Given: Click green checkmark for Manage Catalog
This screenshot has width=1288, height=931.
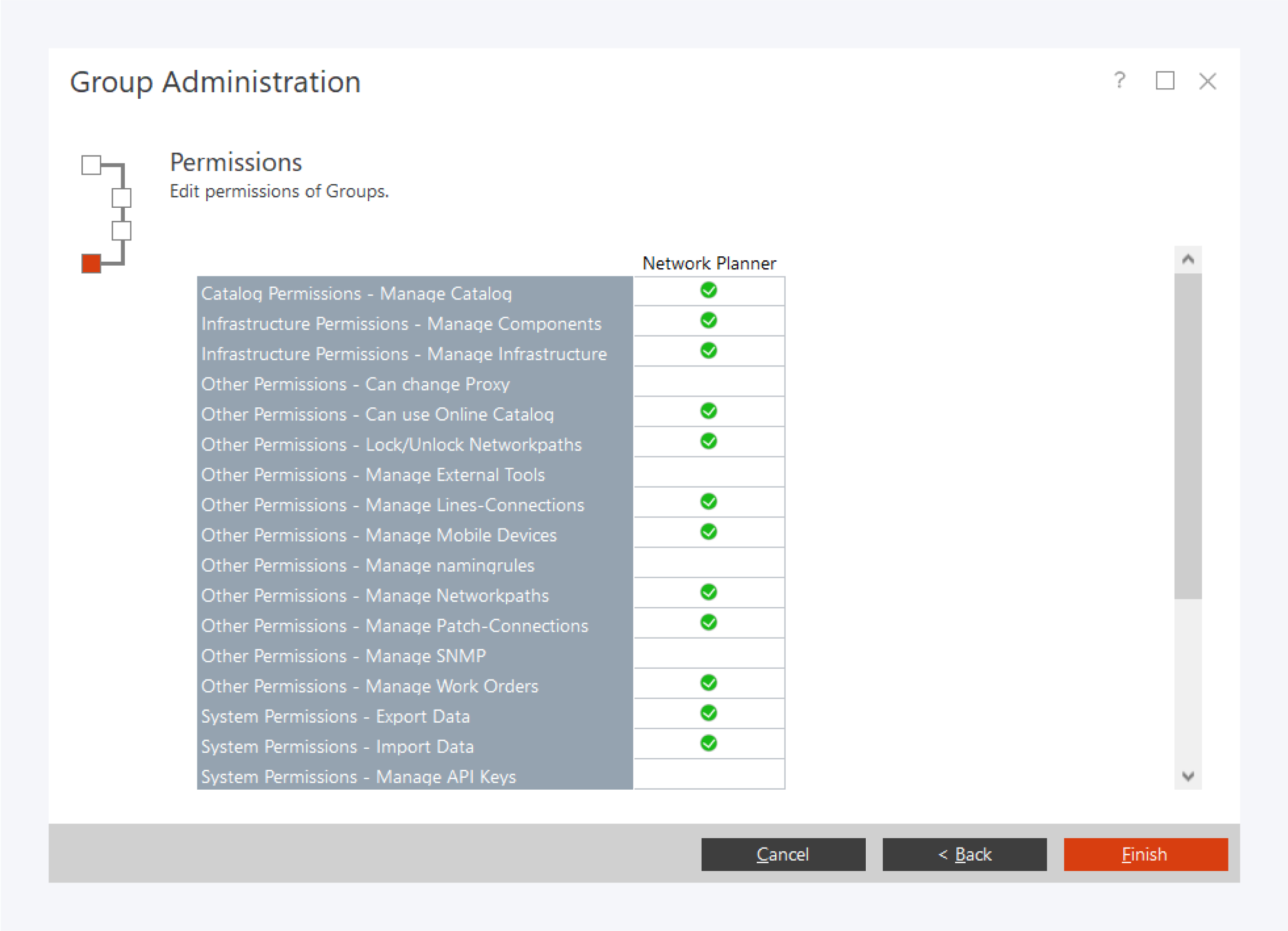Looking at the screenshot, I should click(708, 291).
